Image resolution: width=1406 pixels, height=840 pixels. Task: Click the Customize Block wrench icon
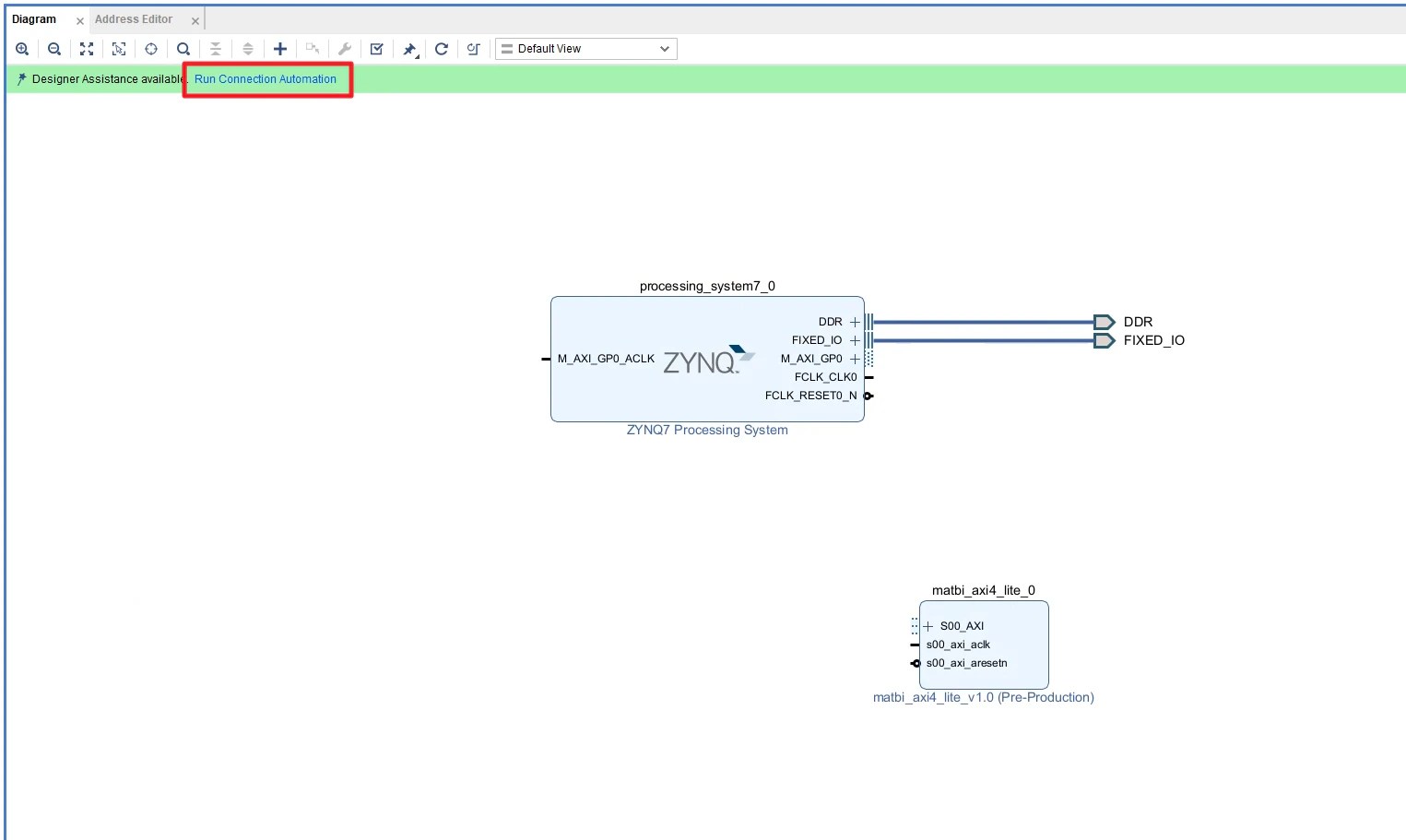click(345, 49)
